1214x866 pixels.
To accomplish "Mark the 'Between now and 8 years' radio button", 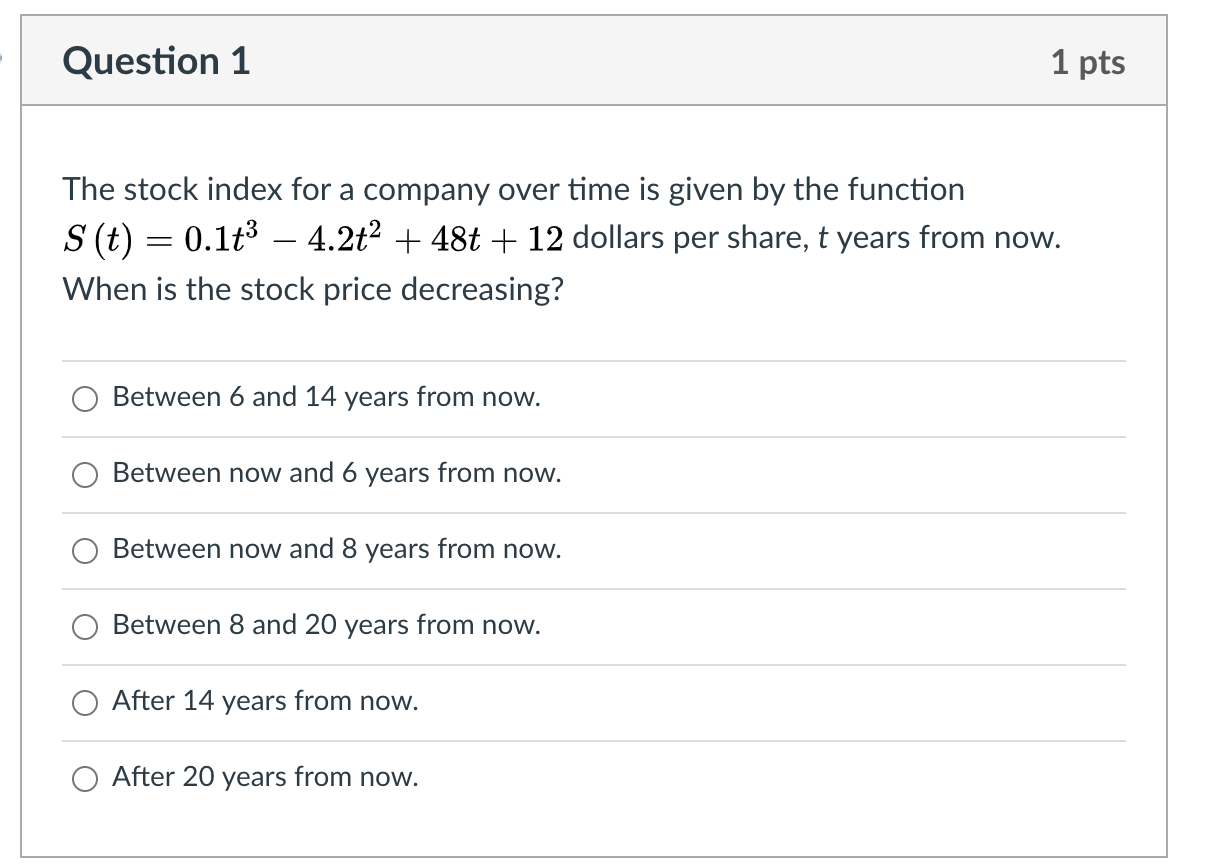I will pos(84,551).
